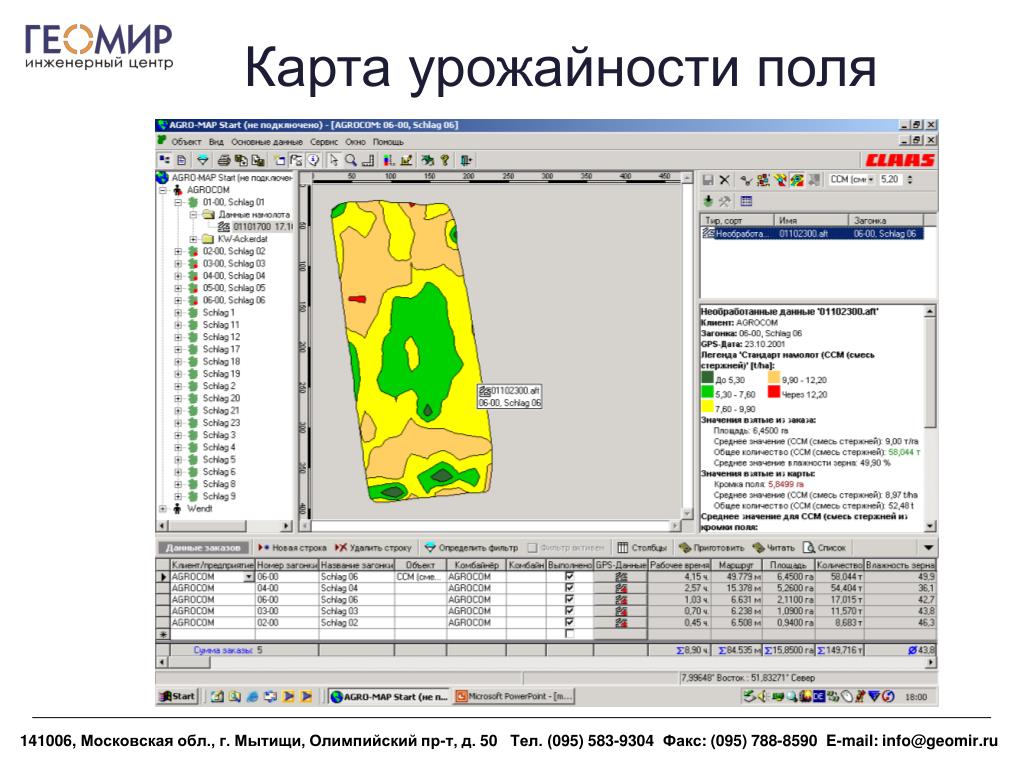This screenshot has width=1024, height=768.
Task: Toggle Выполнено checkbox in Schlag 02 row
Action: (569, 622)
